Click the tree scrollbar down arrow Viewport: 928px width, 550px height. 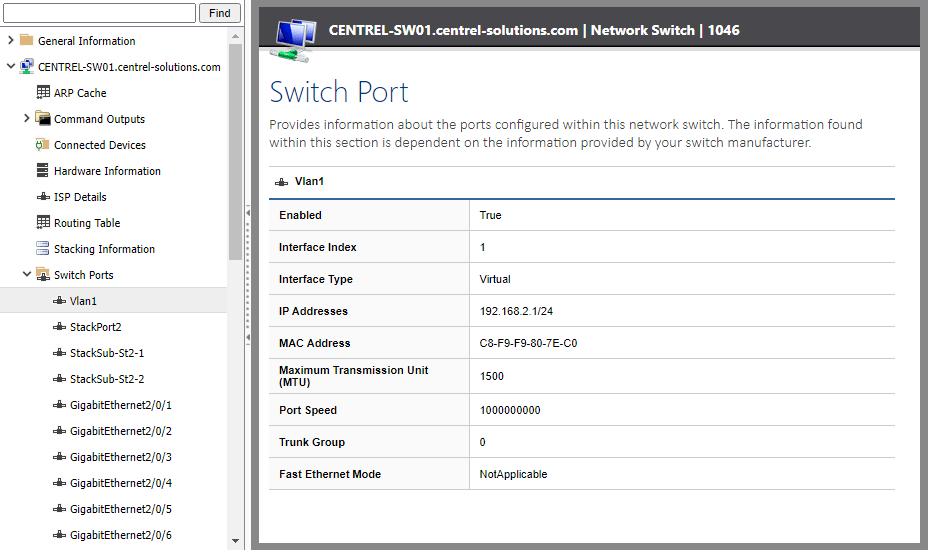coord(236,541)
